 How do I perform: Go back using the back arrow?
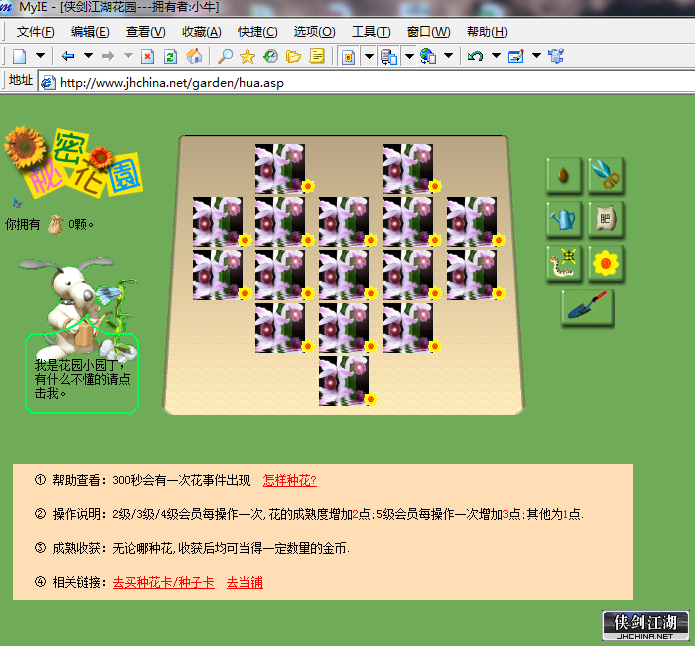coord(68,56)
